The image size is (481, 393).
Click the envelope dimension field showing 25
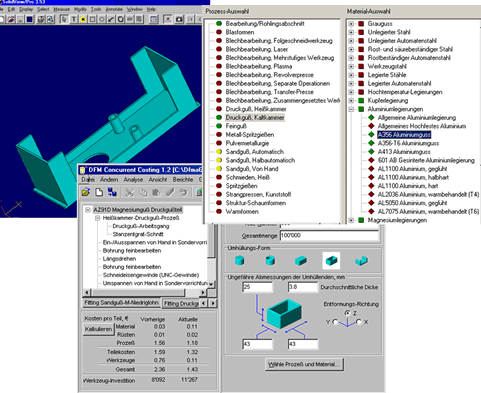click(257, 287)
